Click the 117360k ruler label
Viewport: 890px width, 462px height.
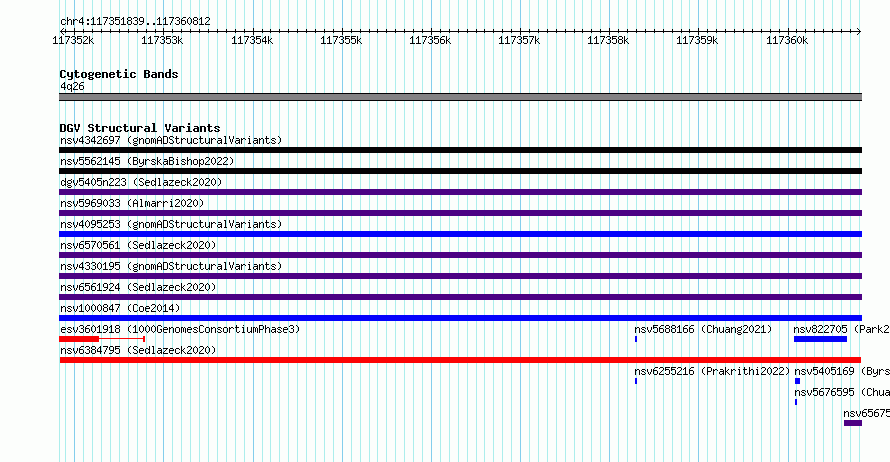pyautogui.click(x=787, y=40)
